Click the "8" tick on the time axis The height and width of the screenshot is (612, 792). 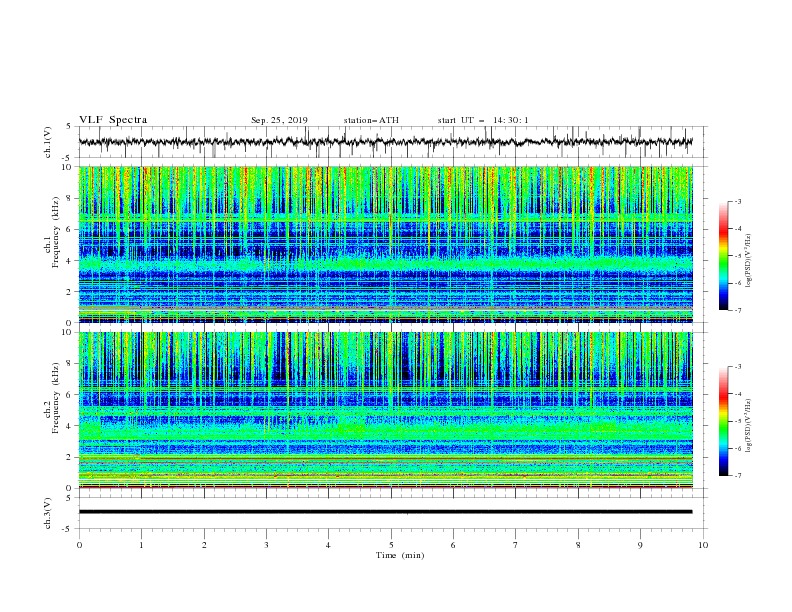[x=578, y=545]
